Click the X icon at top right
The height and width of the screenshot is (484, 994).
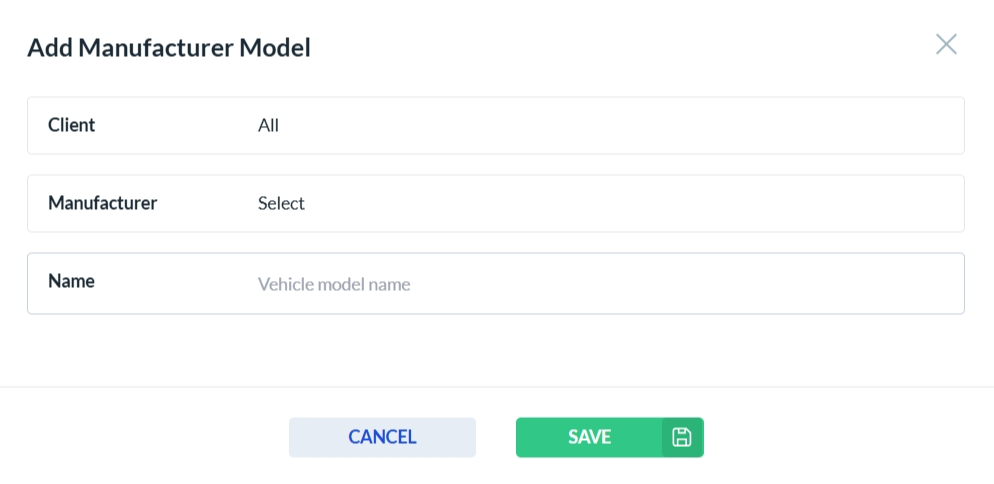tap(946, 44)
